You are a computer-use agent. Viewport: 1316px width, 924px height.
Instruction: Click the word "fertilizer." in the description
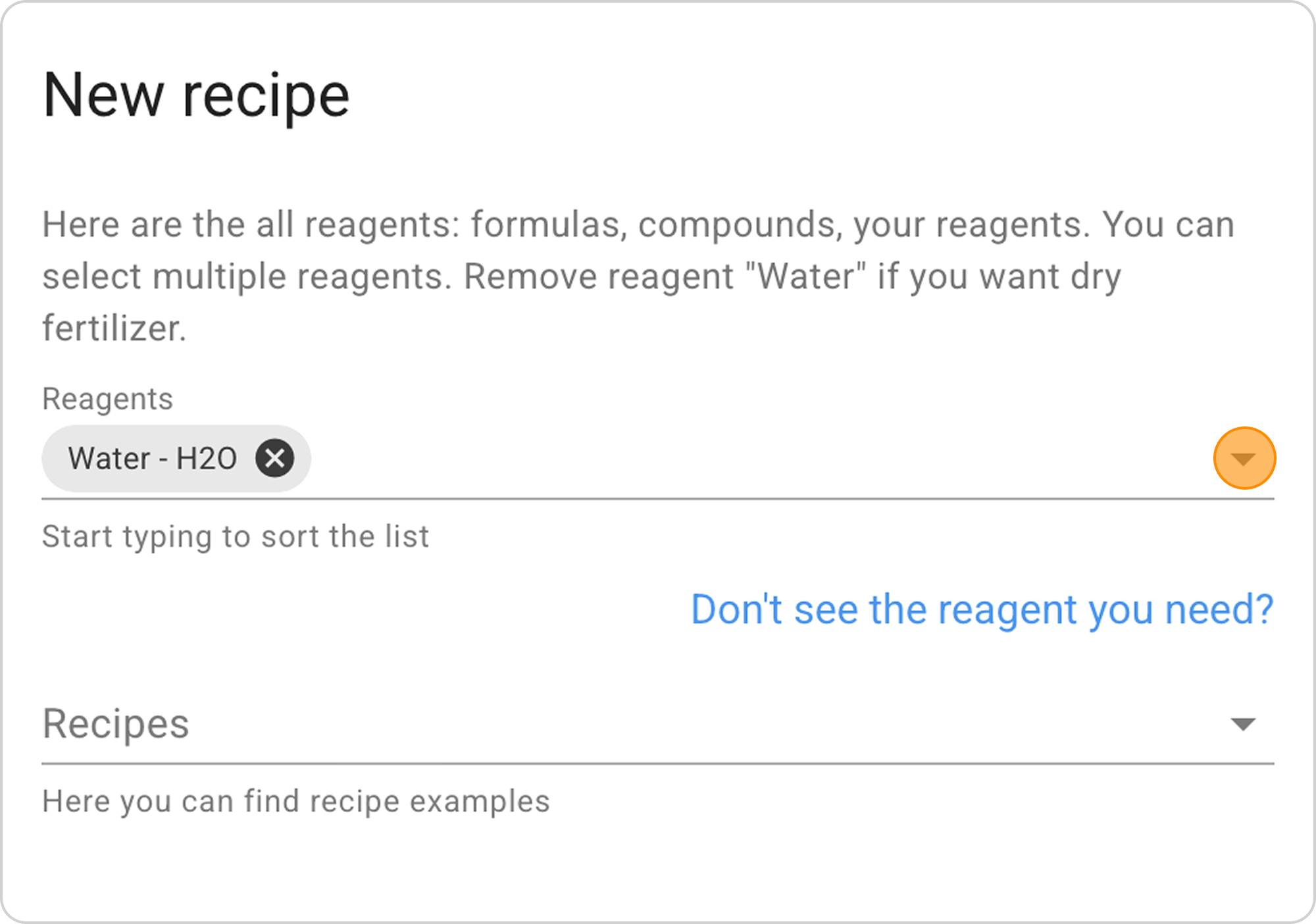pos(114,328)
